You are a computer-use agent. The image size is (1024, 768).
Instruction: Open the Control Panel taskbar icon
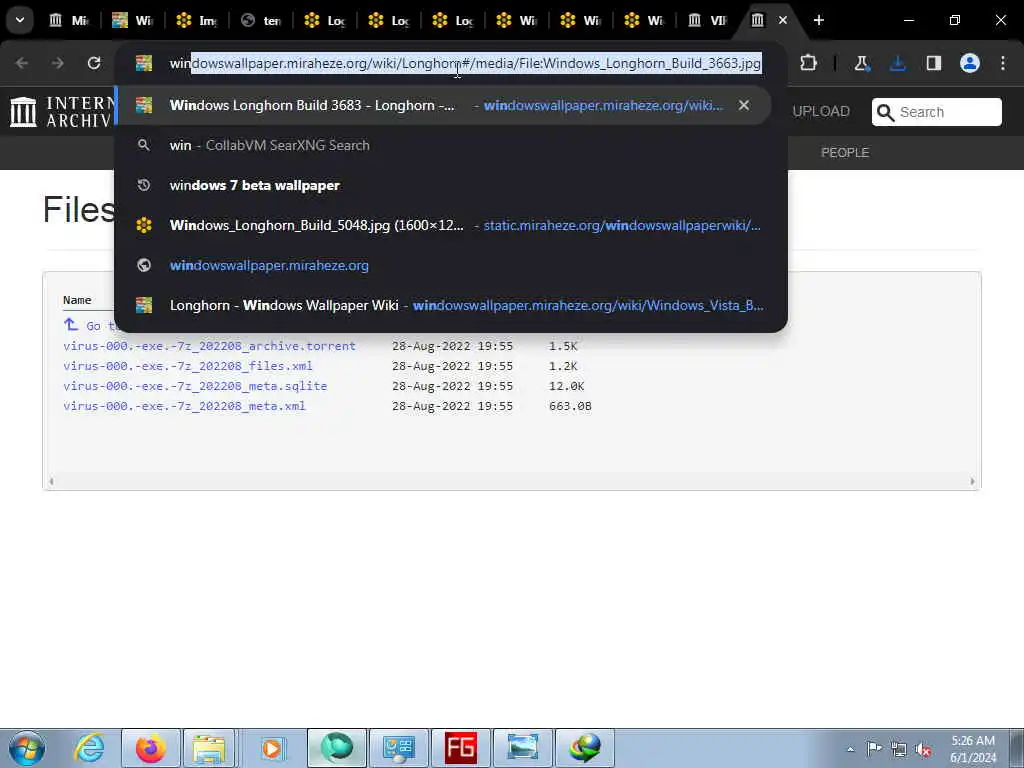[x=398, y=748]
